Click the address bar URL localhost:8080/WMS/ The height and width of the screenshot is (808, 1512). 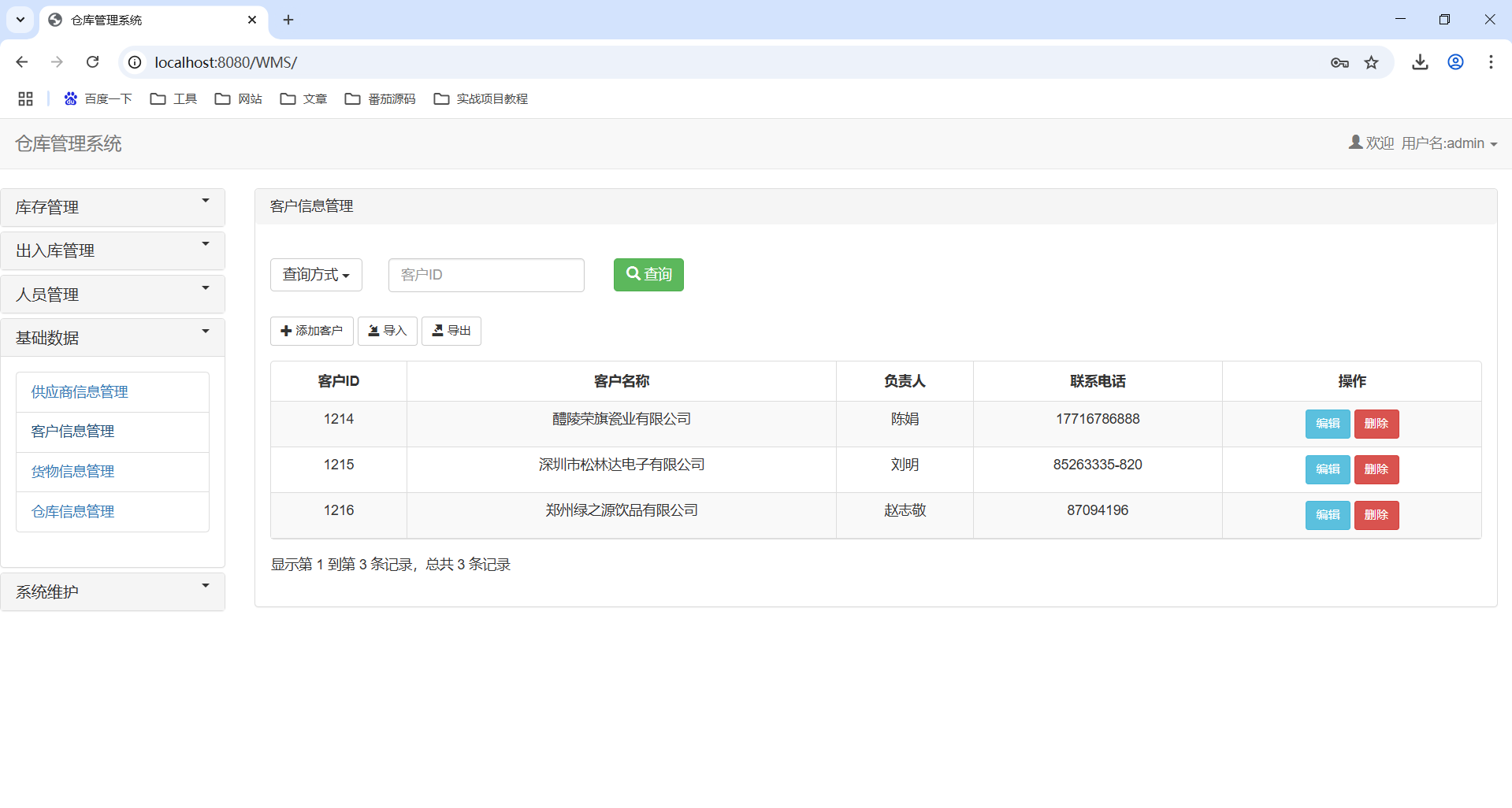click(x=225, y=62)
